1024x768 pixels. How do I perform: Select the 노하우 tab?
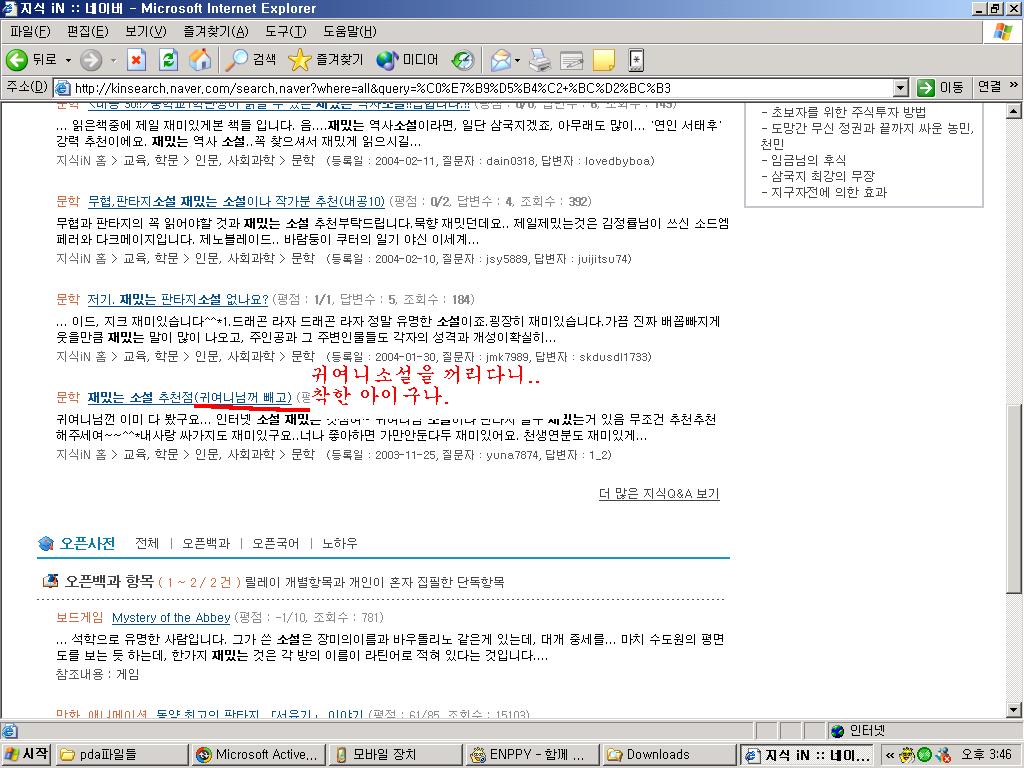pos(340,543)
